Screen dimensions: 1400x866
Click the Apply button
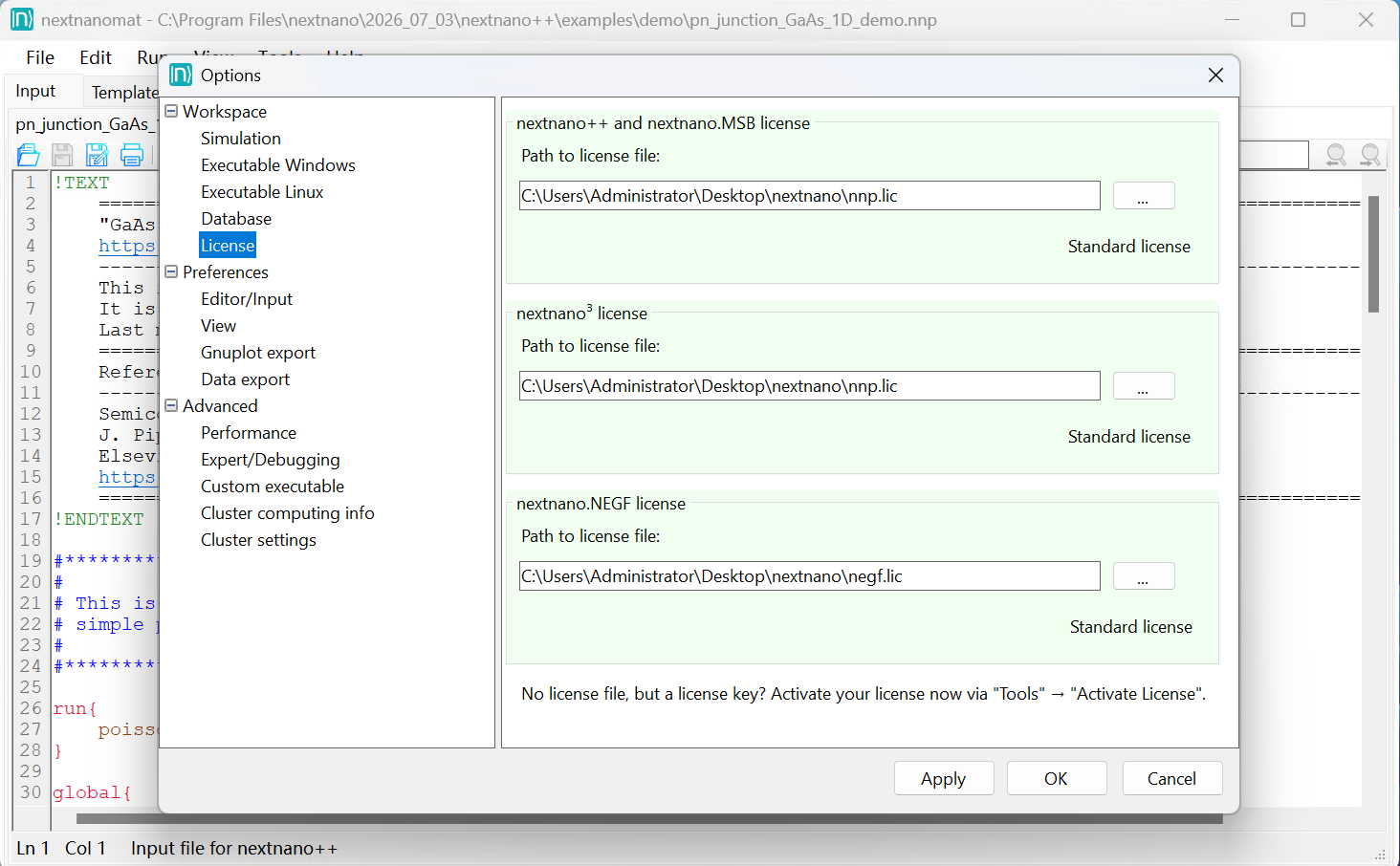pos(944,778)
